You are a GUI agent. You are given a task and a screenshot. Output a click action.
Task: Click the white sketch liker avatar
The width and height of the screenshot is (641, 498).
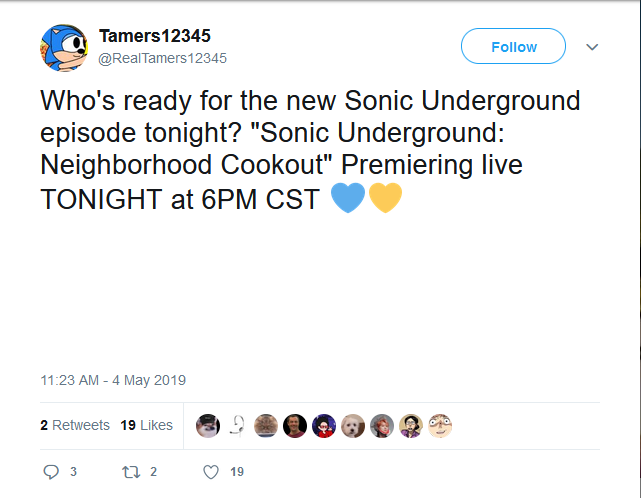click(237, 426)
